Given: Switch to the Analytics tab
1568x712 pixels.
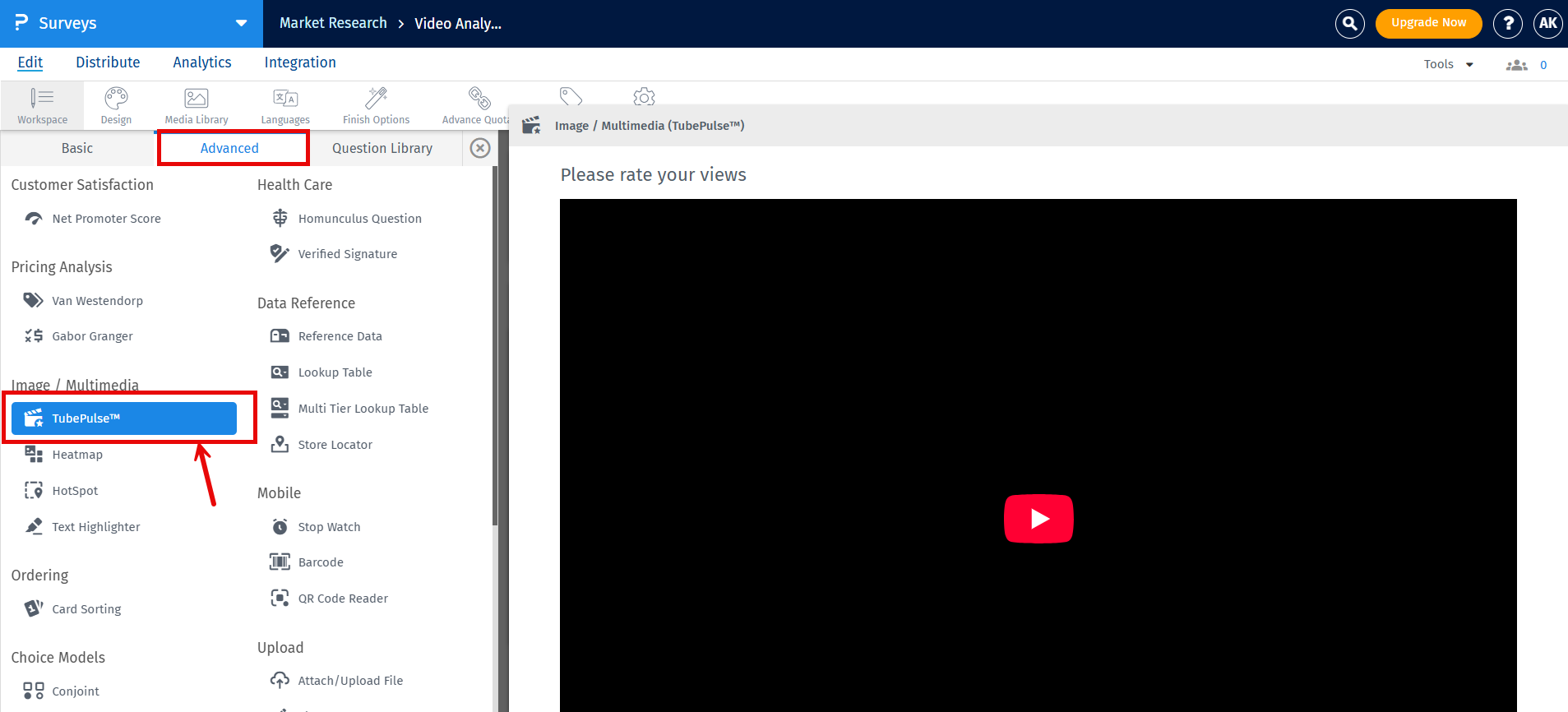Looking at the screenshot, I should point(202,62).
